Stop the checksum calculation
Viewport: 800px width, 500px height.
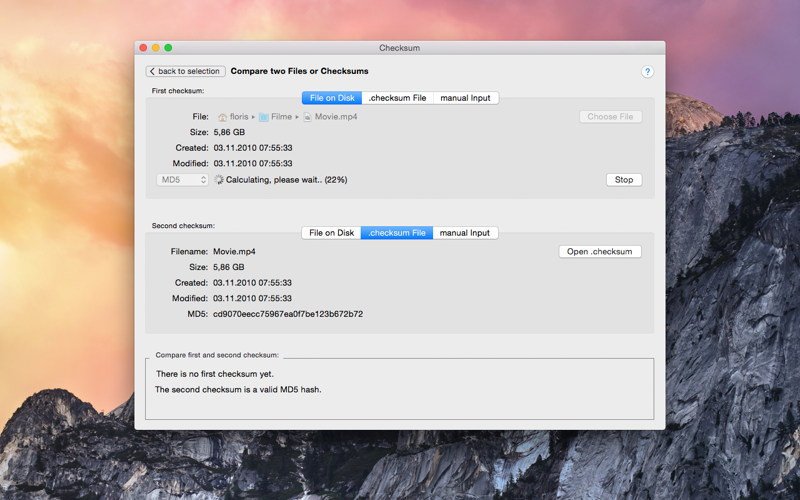[623, 180]
